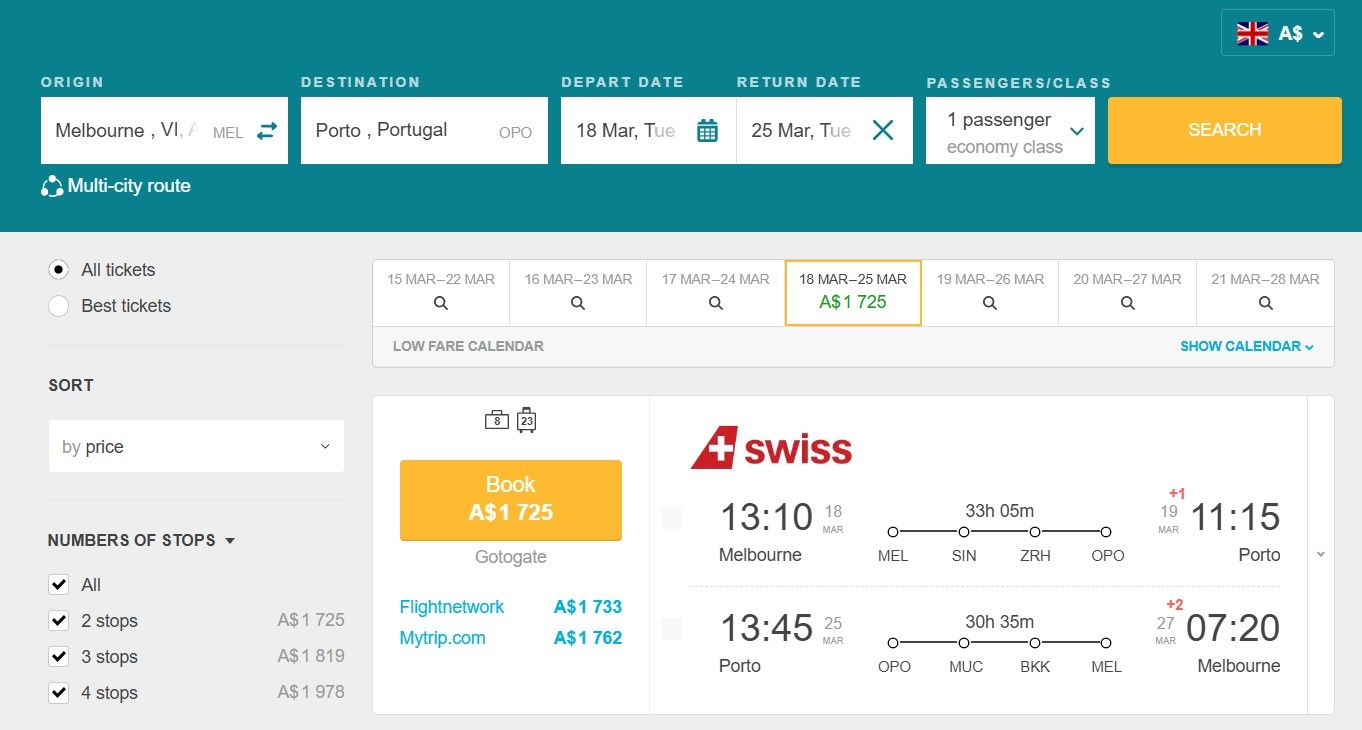Image resolution: width=1362 pixels, height=730 pixels.
Task: Search fares for 21 MAR–28 MAR magnifier
Action: point(1265,303)
